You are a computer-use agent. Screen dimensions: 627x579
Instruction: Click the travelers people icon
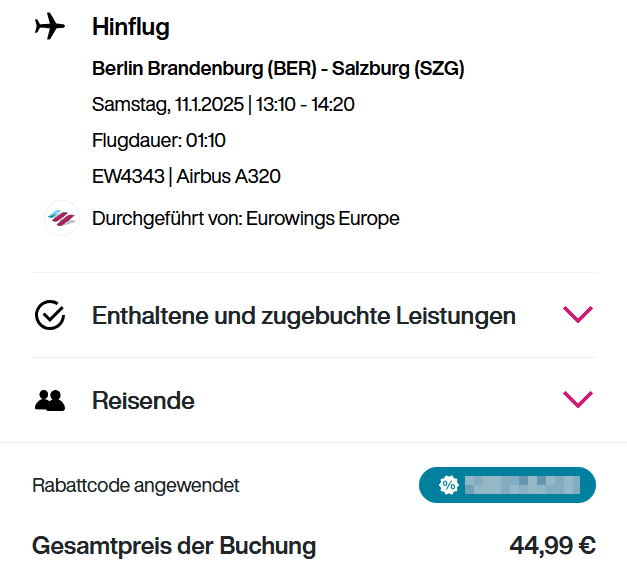point(50,401)
